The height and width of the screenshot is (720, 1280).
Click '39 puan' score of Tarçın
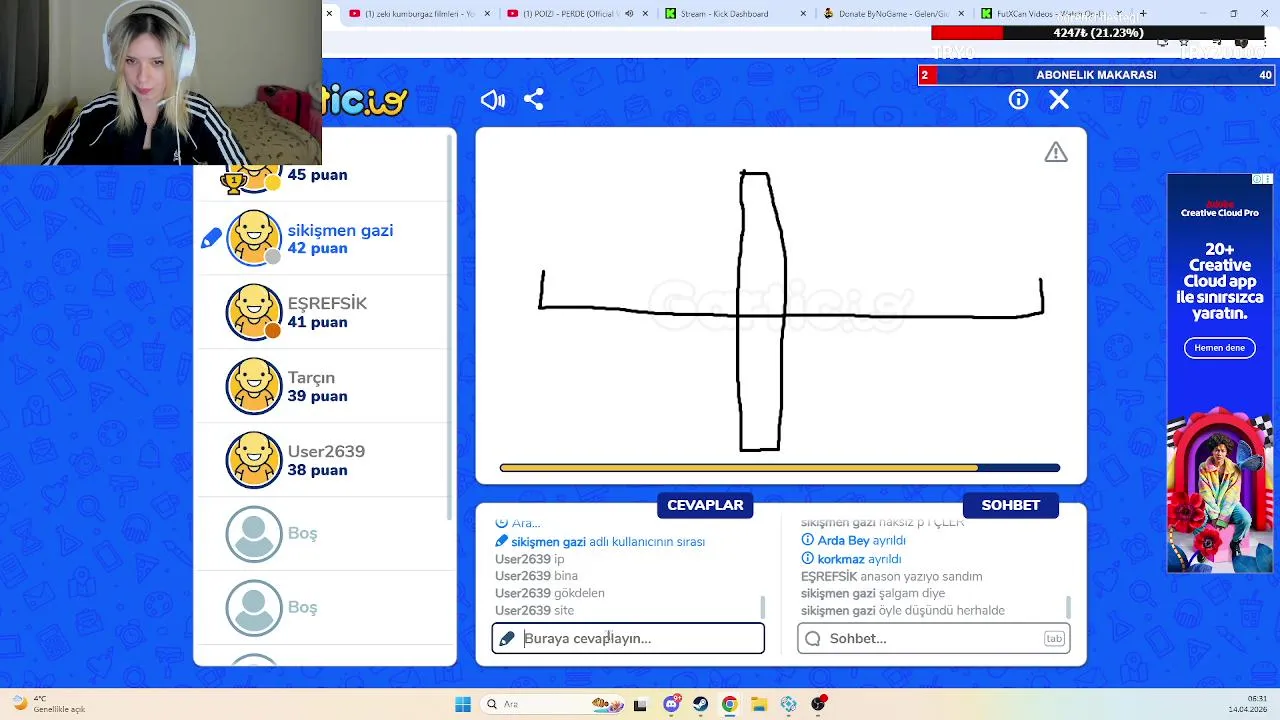pos(317,396)
